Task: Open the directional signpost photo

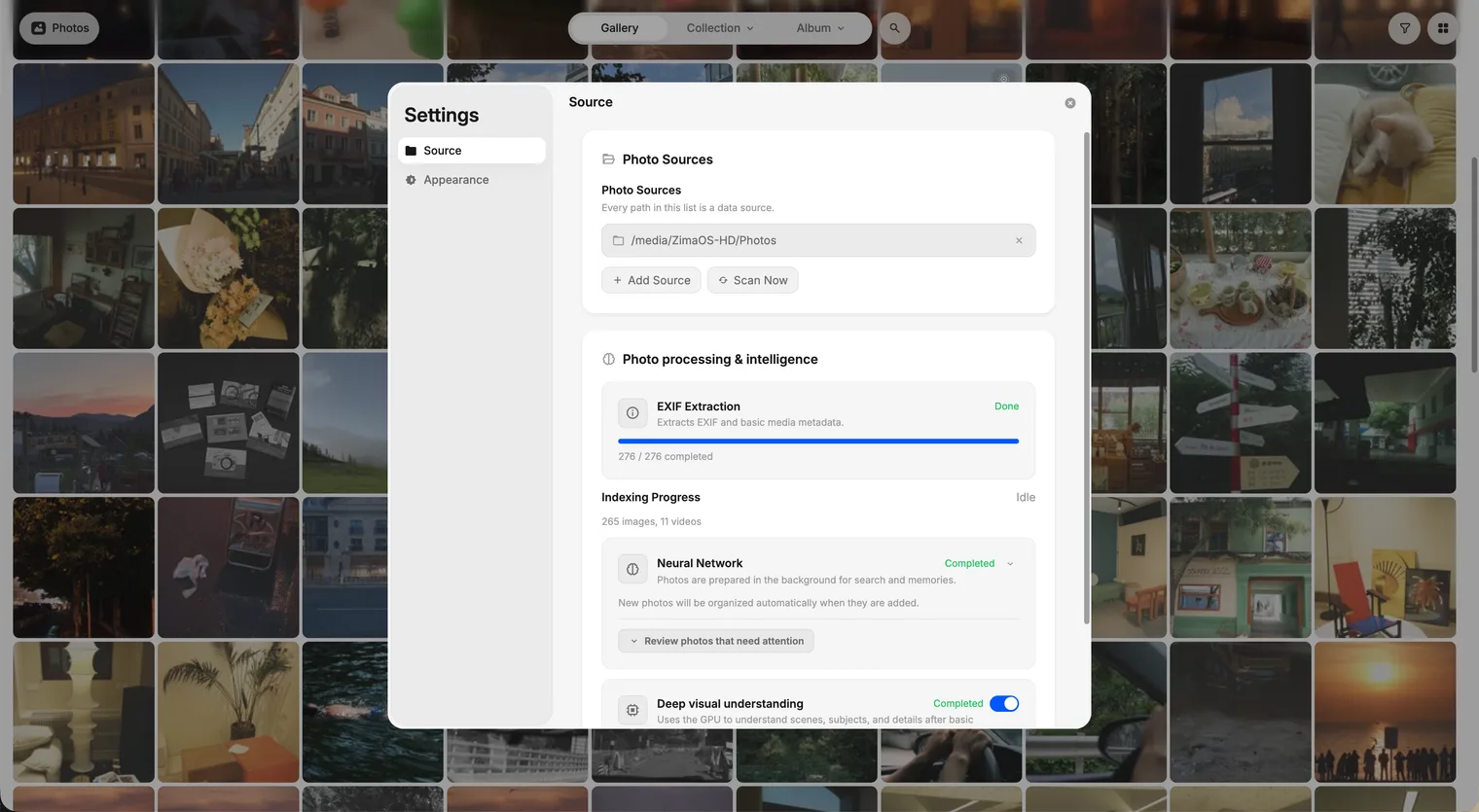Action: click(1241, 423)
